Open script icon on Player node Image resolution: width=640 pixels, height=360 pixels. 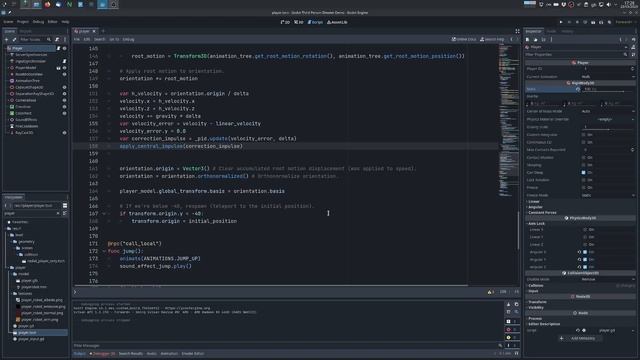pos(58,48)
